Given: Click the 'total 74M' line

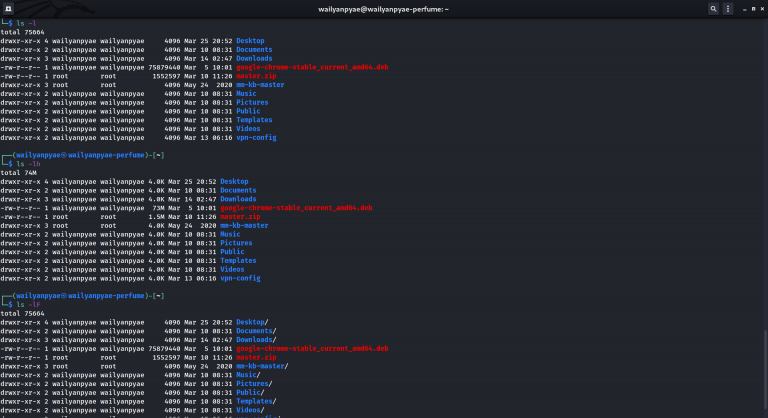Looking at the screenshot, I should coord(19,173).
